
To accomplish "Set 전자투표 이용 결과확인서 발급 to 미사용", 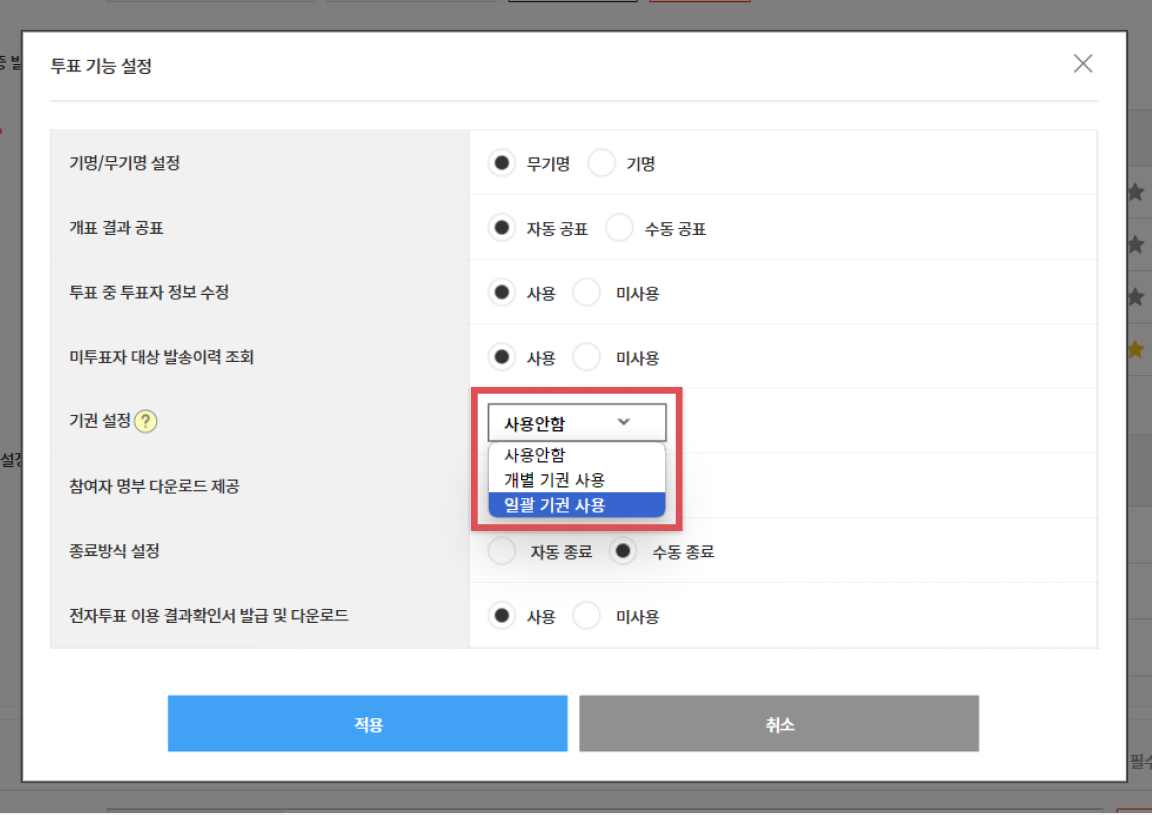I will point(586,616).
